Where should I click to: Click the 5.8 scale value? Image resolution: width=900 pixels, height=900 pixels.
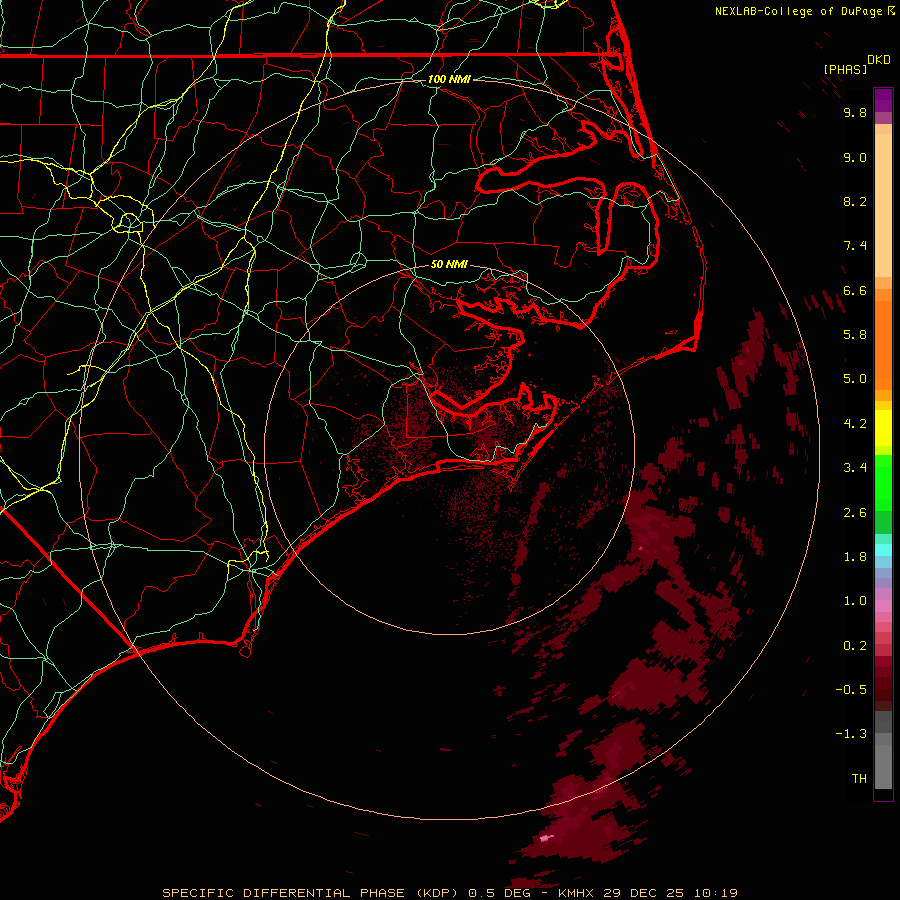pos(855,335)
